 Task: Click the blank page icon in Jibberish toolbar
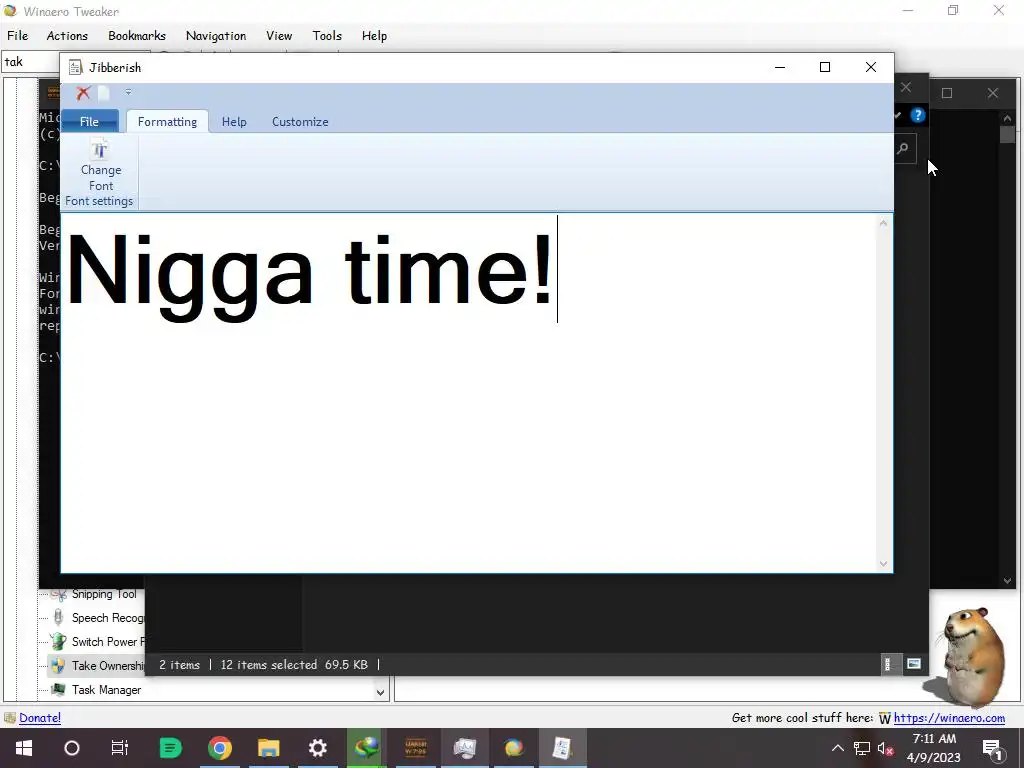click(x=104, y=93)
